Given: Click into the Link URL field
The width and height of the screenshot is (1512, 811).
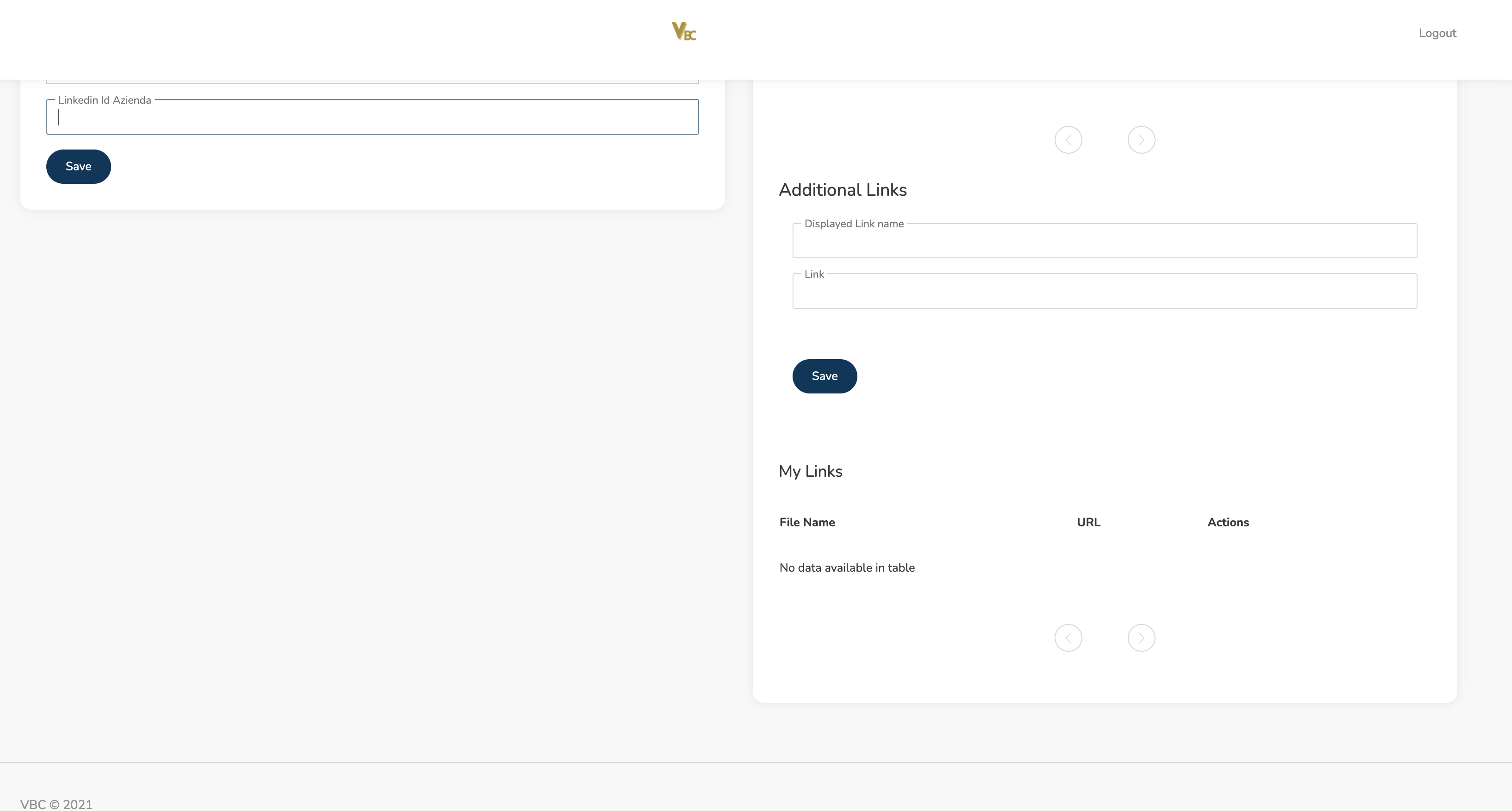Looking at the screenshot, I should click(x=1104, y=291).
